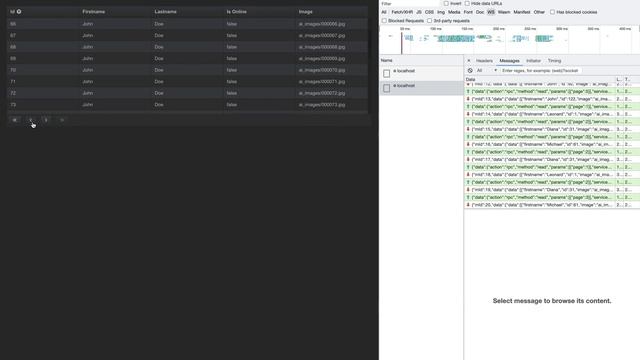Click the Name column header in requests list

tap(422, 60)
